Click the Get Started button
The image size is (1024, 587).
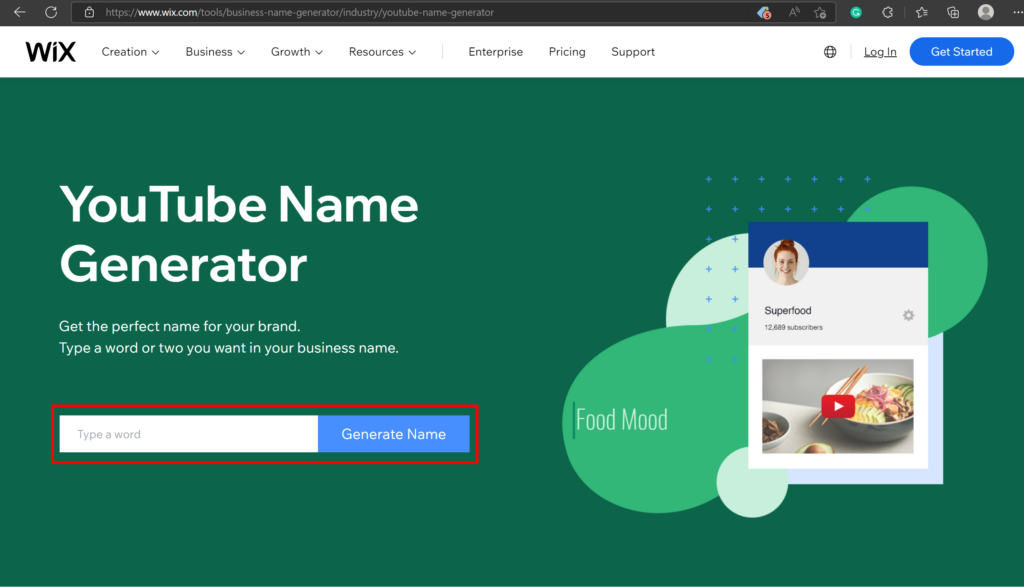[x=961, y=52]
